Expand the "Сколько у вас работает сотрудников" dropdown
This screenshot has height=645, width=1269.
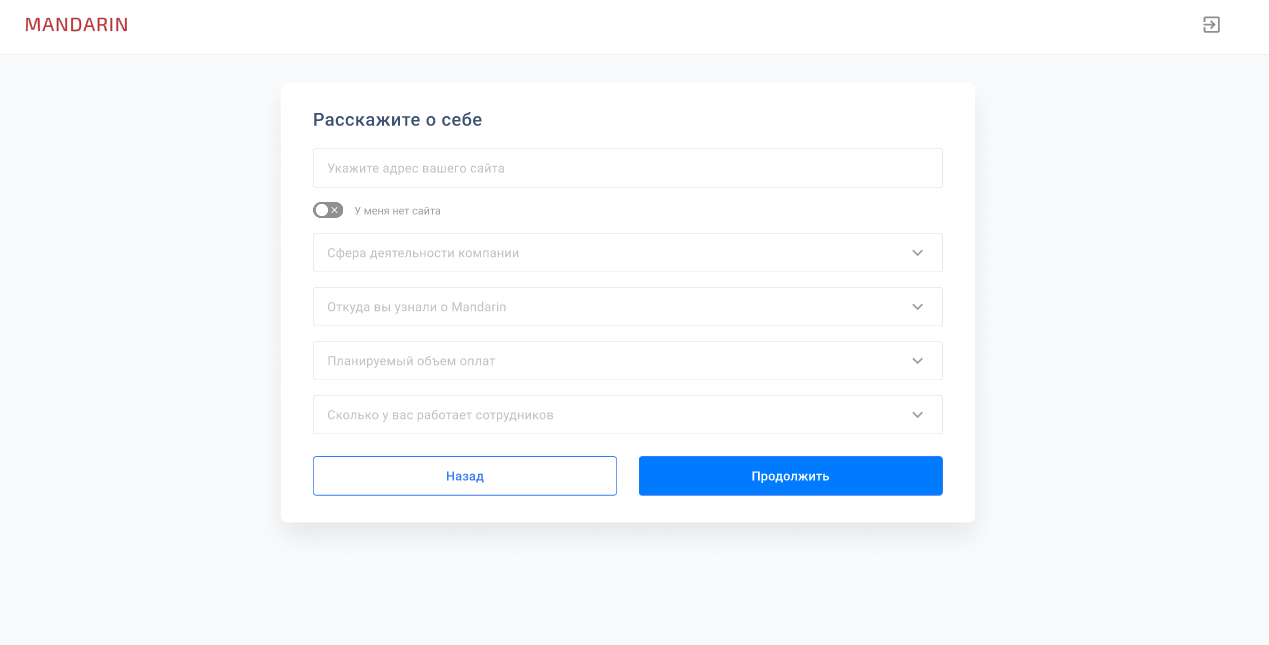click(x=600, y=415)
